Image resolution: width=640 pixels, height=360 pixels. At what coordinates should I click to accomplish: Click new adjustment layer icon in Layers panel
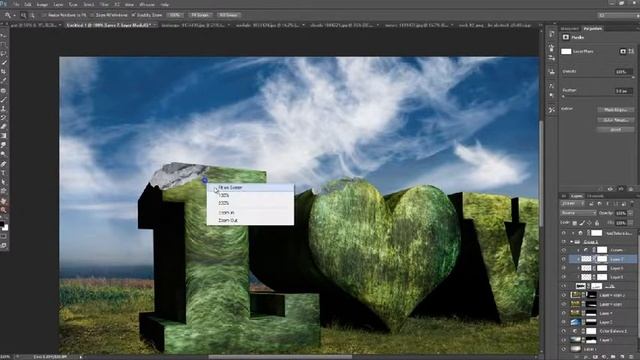(x=604, y=356)
